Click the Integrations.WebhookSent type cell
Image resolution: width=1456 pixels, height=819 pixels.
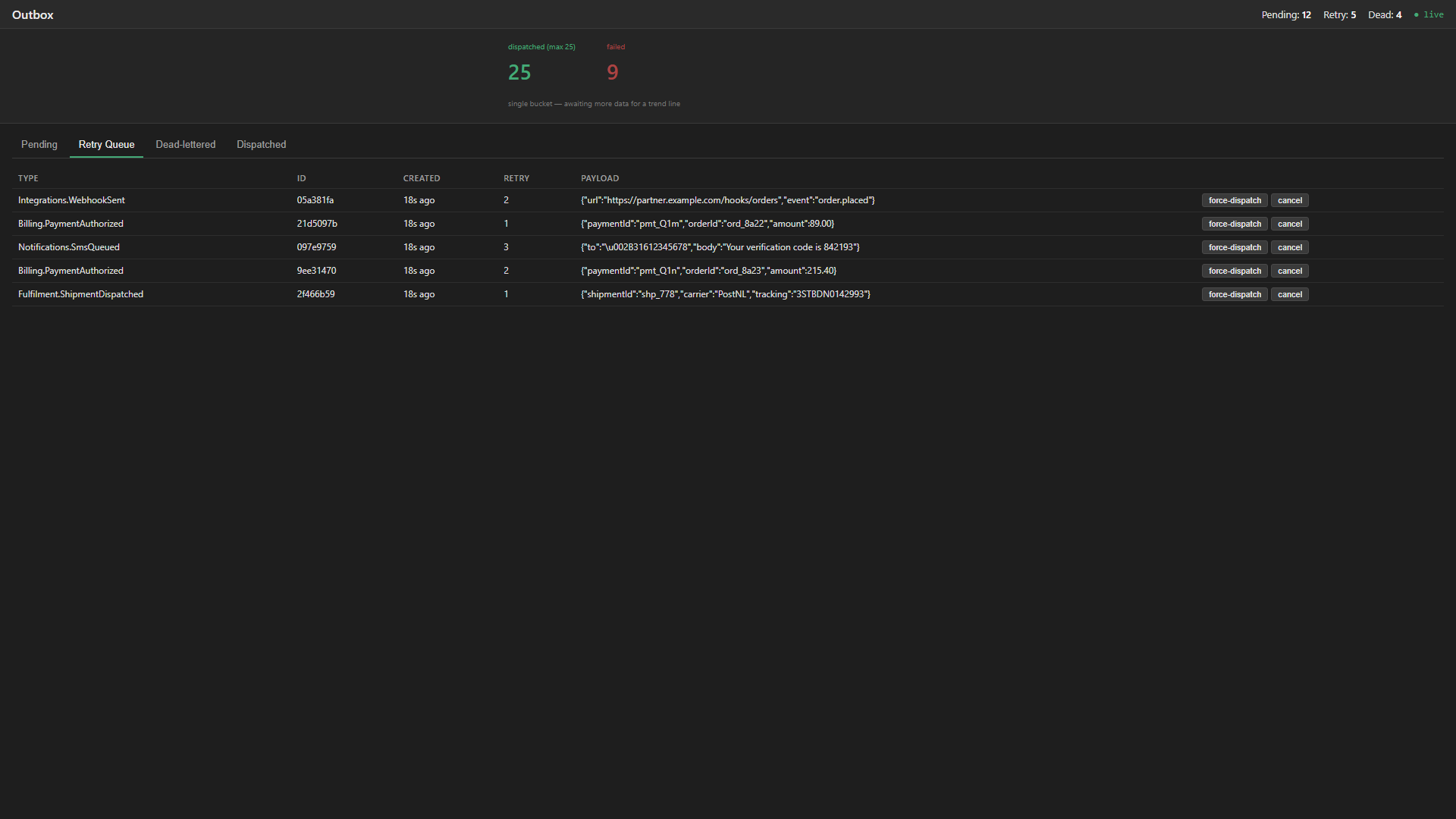pyautogui.click(x=71, y=200)
